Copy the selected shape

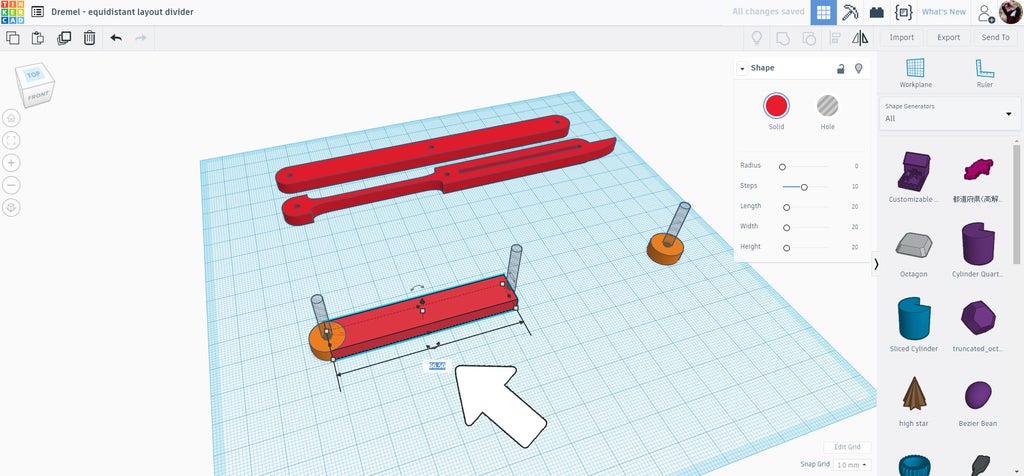click(x=12, y=38)
